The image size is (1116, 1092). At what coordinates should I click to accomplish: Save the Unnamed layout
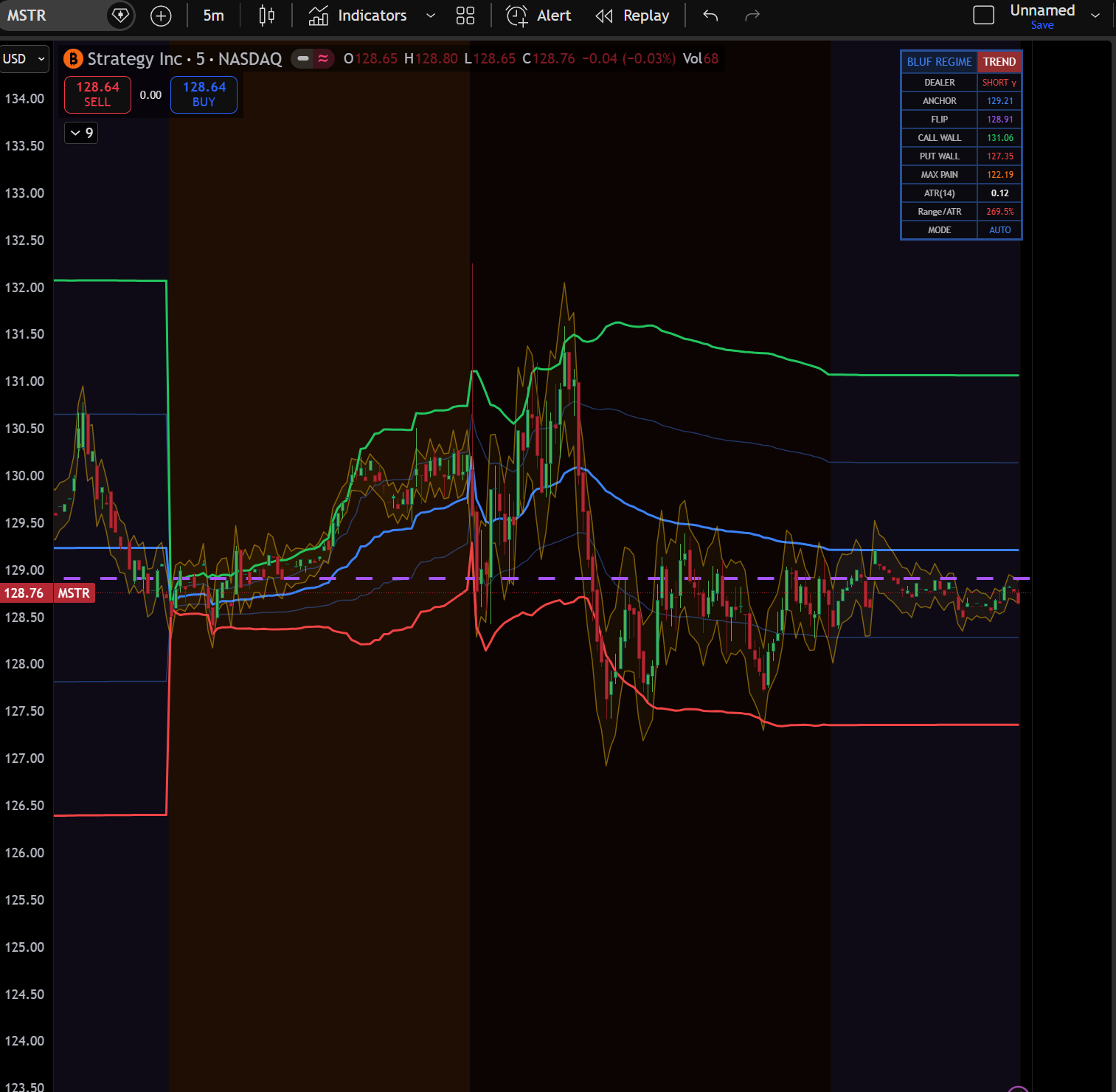click(x=1042, y=25)
